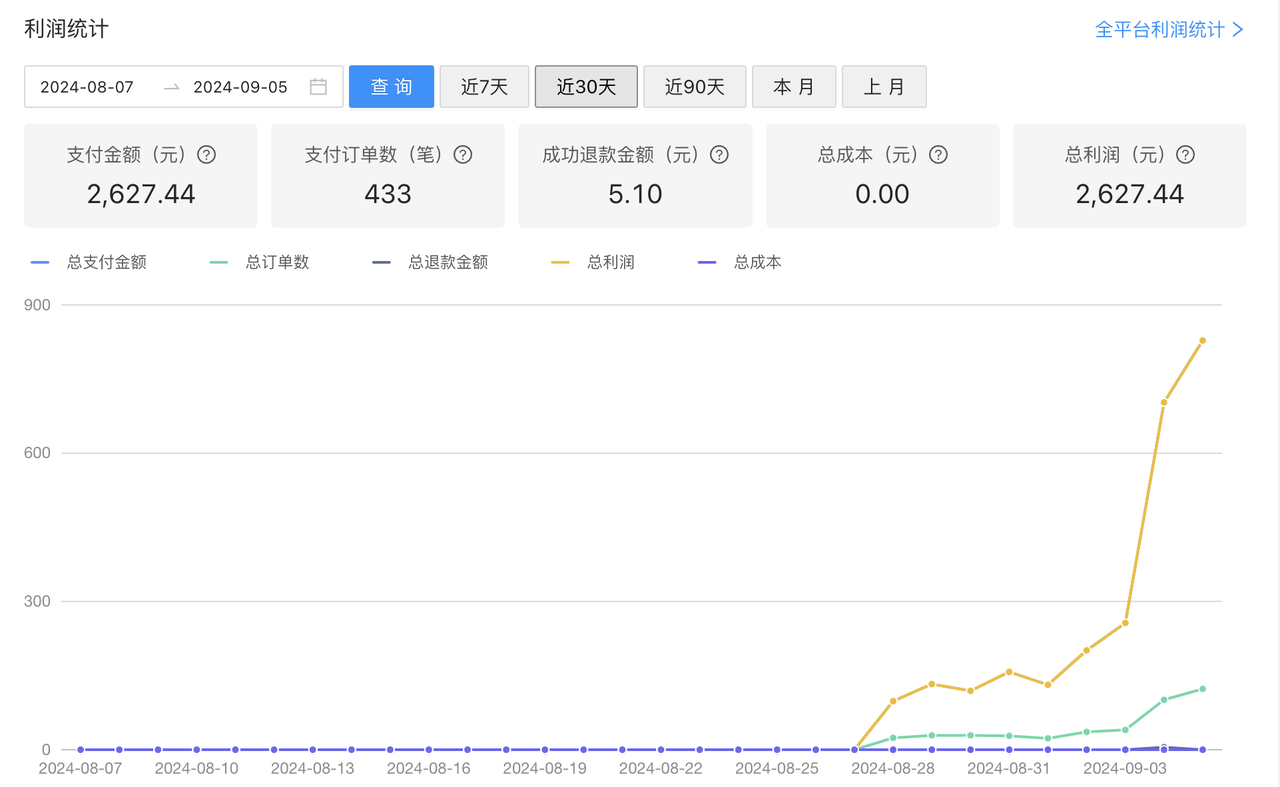Click the 查询 button
The image size is (1280, 787).
click(x=391, y=86)
